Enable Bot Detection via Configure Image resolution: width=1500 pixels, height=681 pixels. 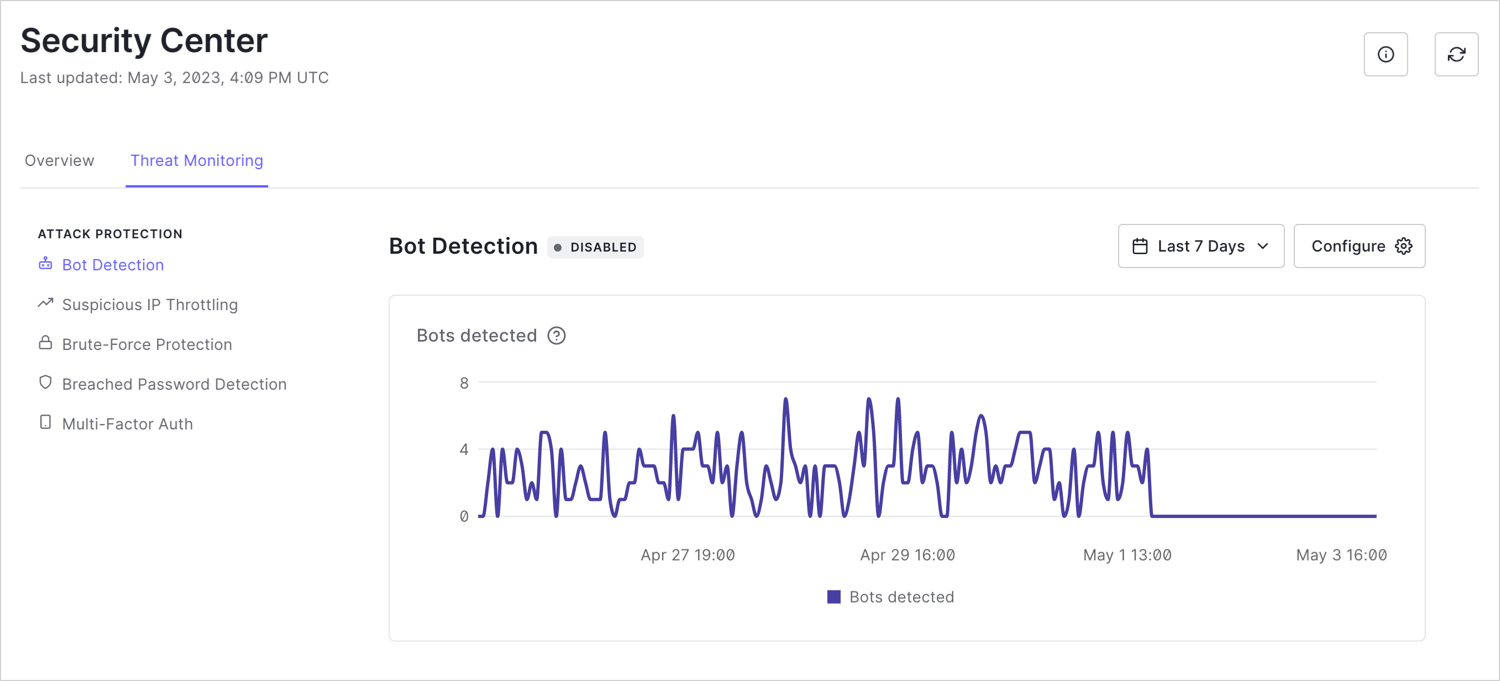pos(1359,246)
